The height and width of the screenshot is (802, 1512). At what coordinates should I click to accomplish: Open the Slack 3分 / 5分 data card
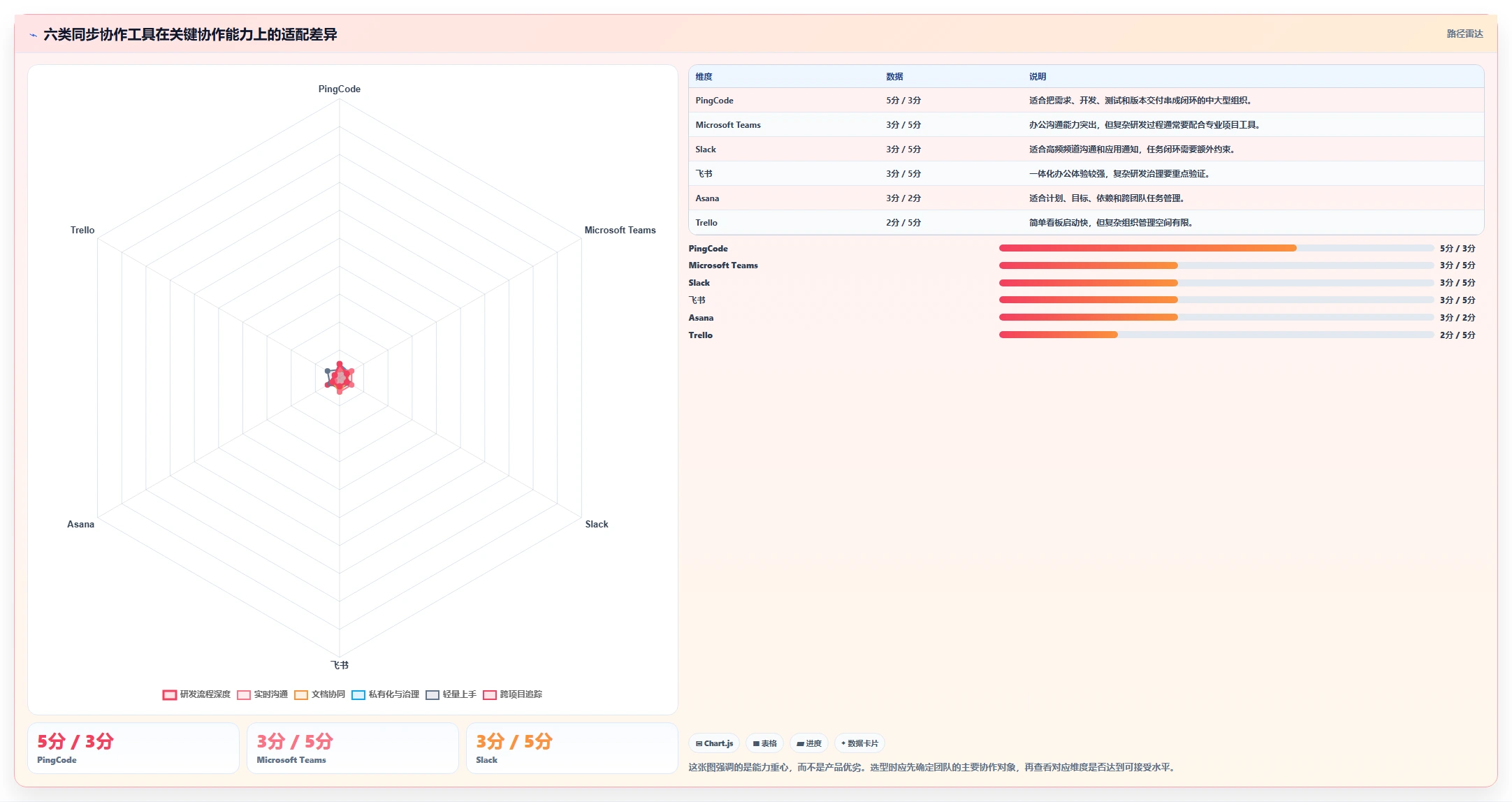[x=572, y=748]
